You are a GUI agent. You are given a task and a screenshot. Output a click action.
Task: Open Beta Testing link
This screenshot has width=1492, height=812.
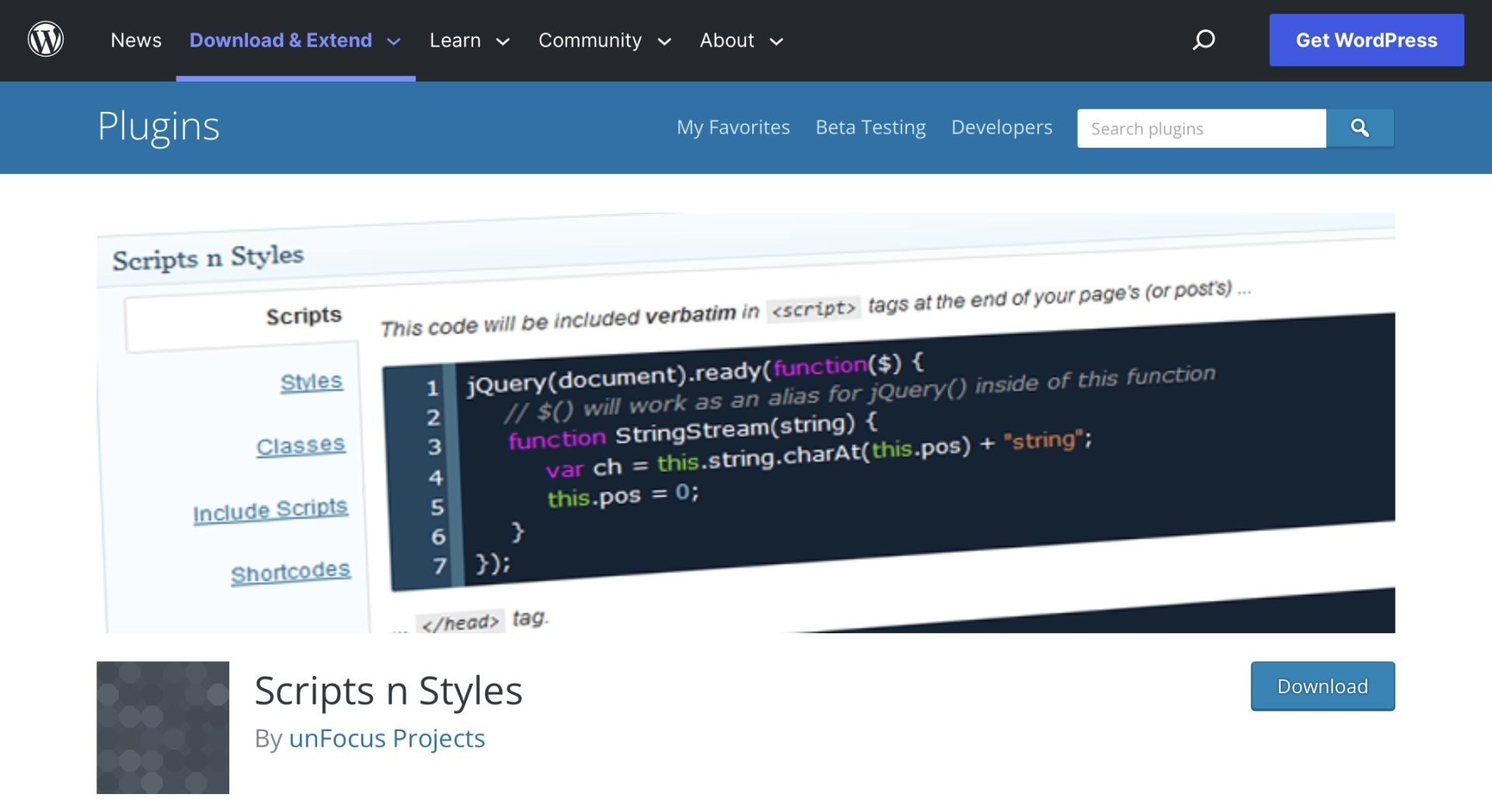[870, 127]
